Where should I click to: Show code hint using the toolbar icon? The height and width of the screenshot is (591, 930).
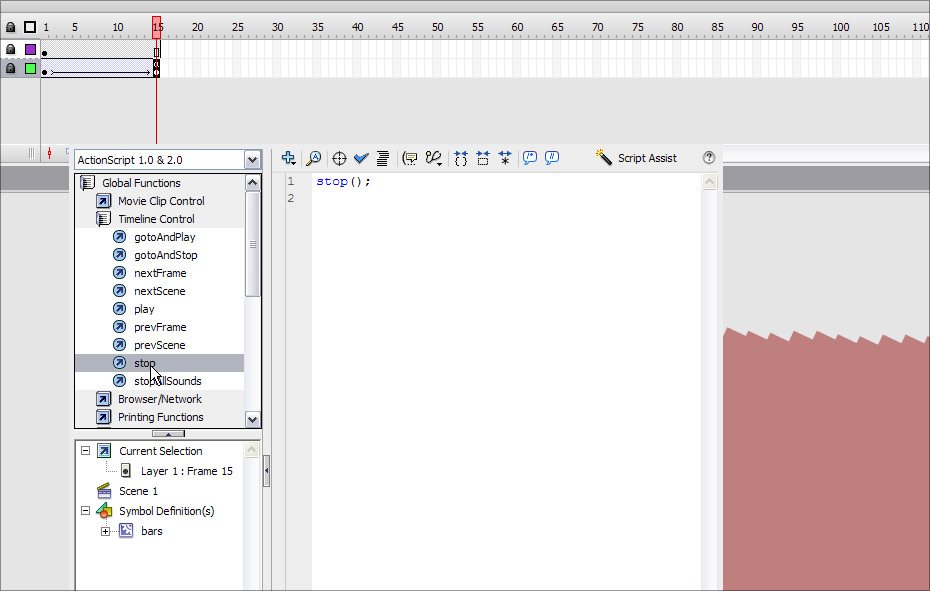click(x=410, y=158)
